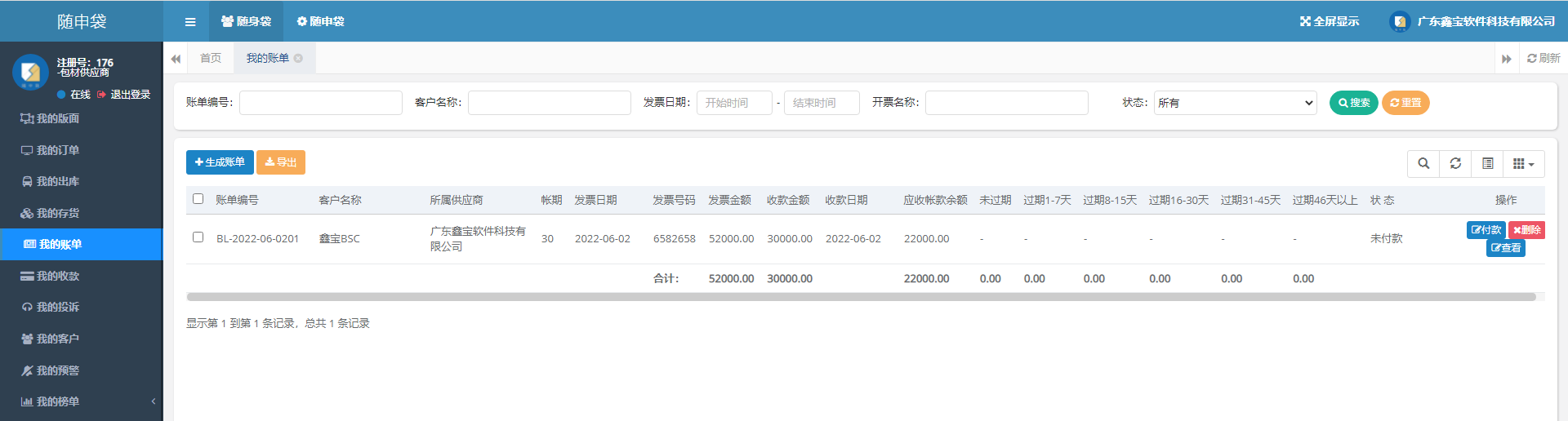Click the 刷新 refresh button
The image size is (1568, 421).
1543,58
